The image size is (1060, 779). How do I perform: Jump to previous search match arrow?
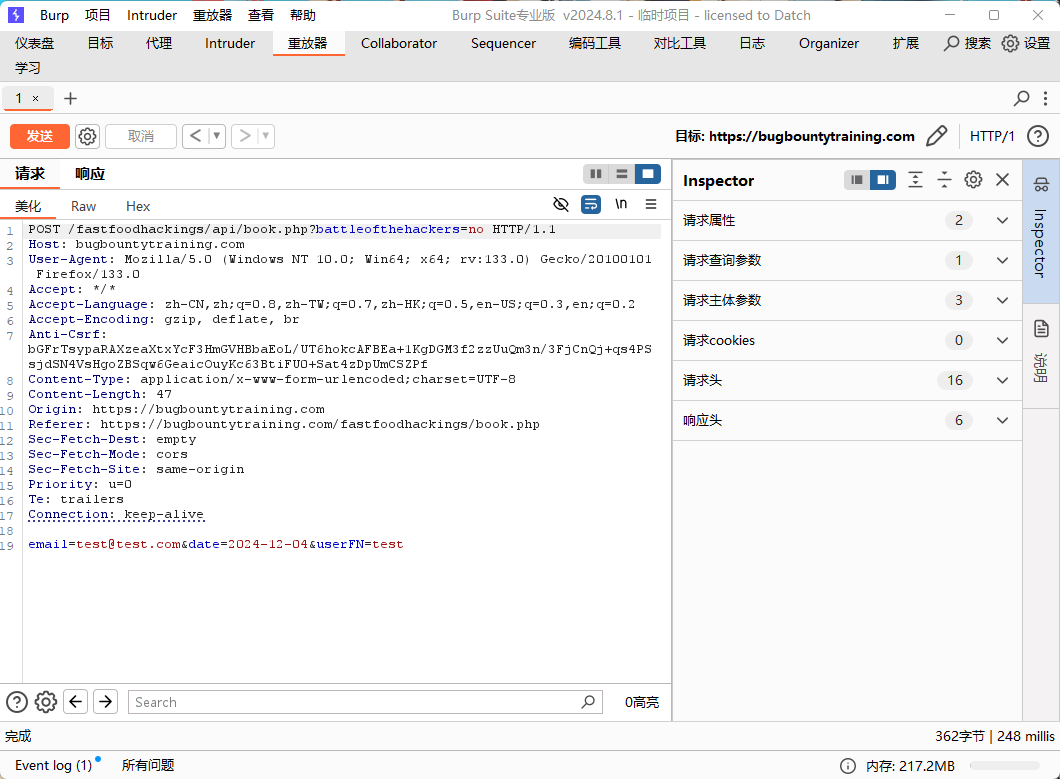(76, 702)
